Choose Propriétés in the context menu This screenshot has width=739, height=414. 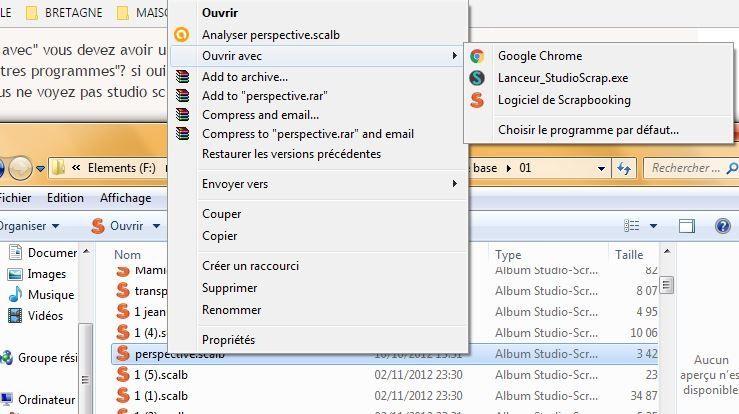228,339
